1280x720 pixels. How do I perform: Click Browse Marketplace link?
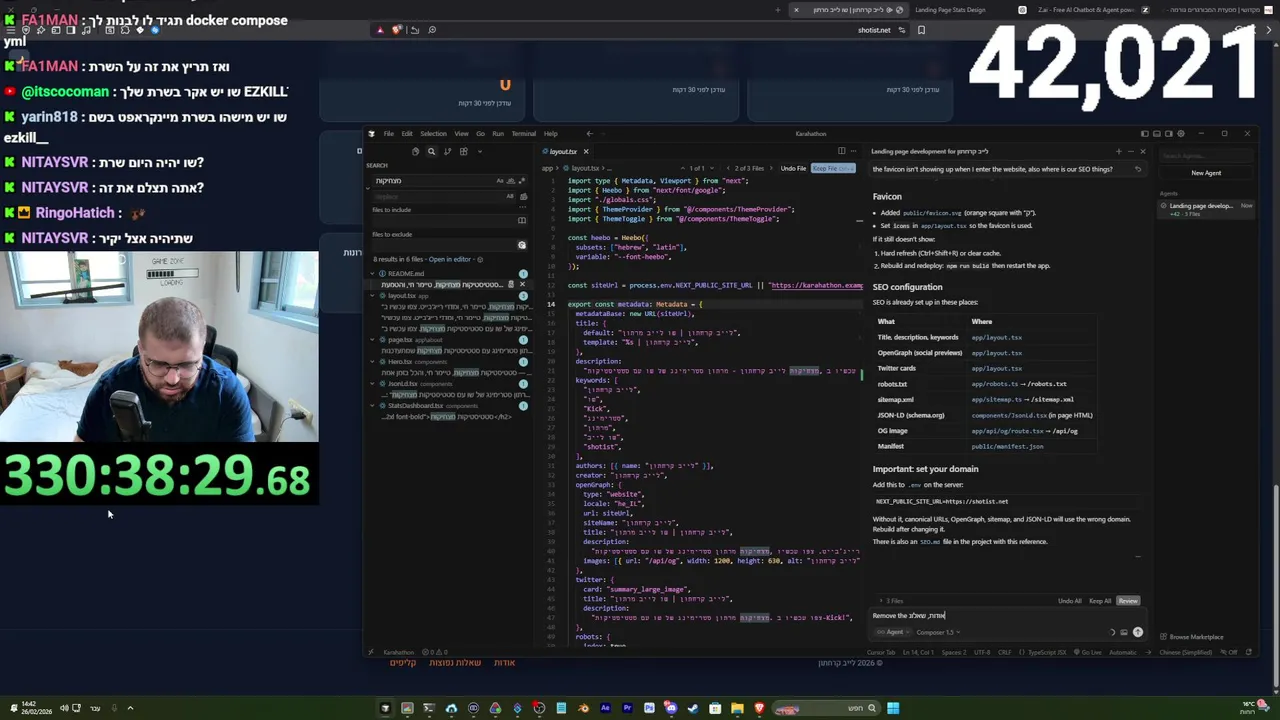tap(1193, 637)
